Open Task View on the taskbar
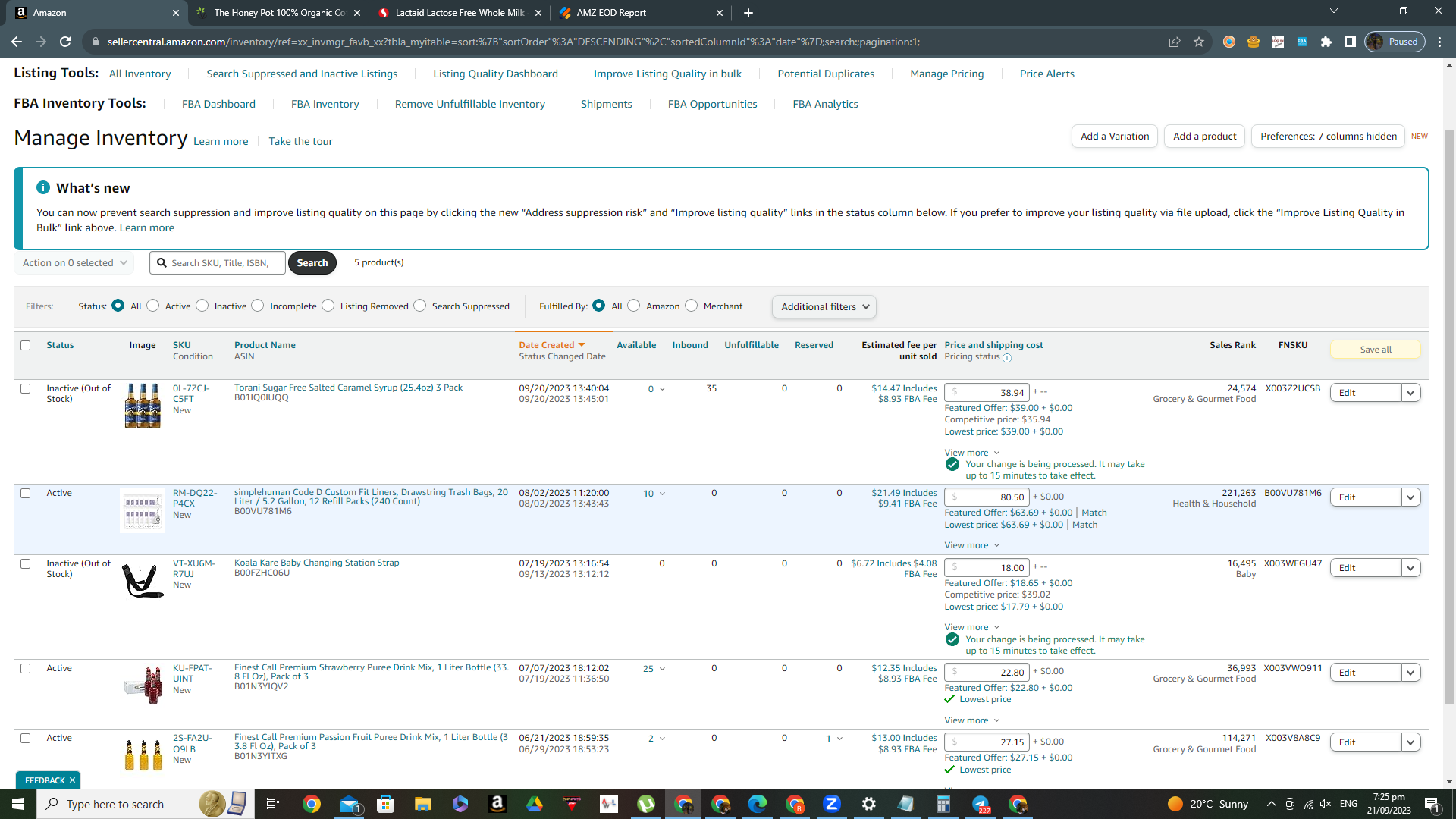1456x819 pixels. coord(273,804)
